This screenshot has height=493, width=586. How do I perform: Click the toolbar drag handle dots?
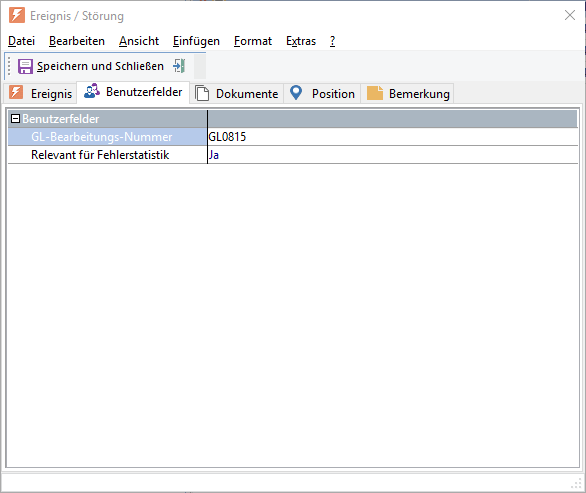(x=9, y=66)
